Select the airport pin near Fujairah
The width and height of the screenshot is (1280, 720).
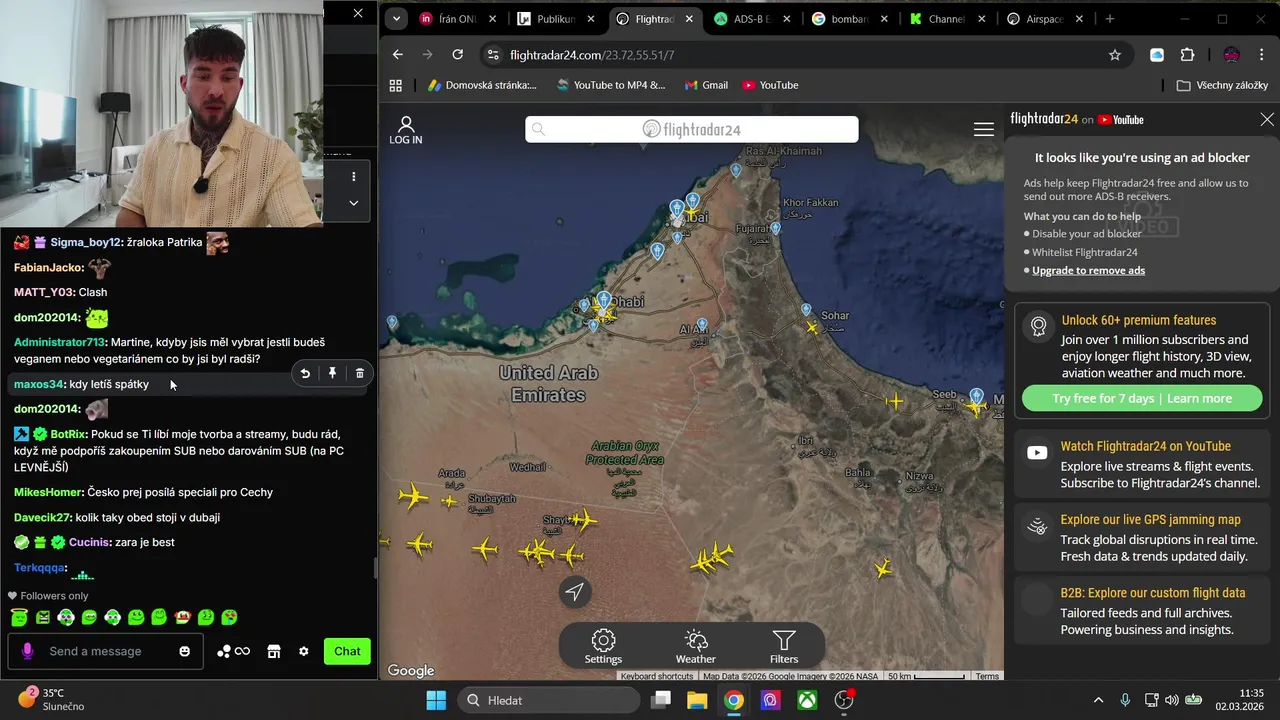pos(775,229)
